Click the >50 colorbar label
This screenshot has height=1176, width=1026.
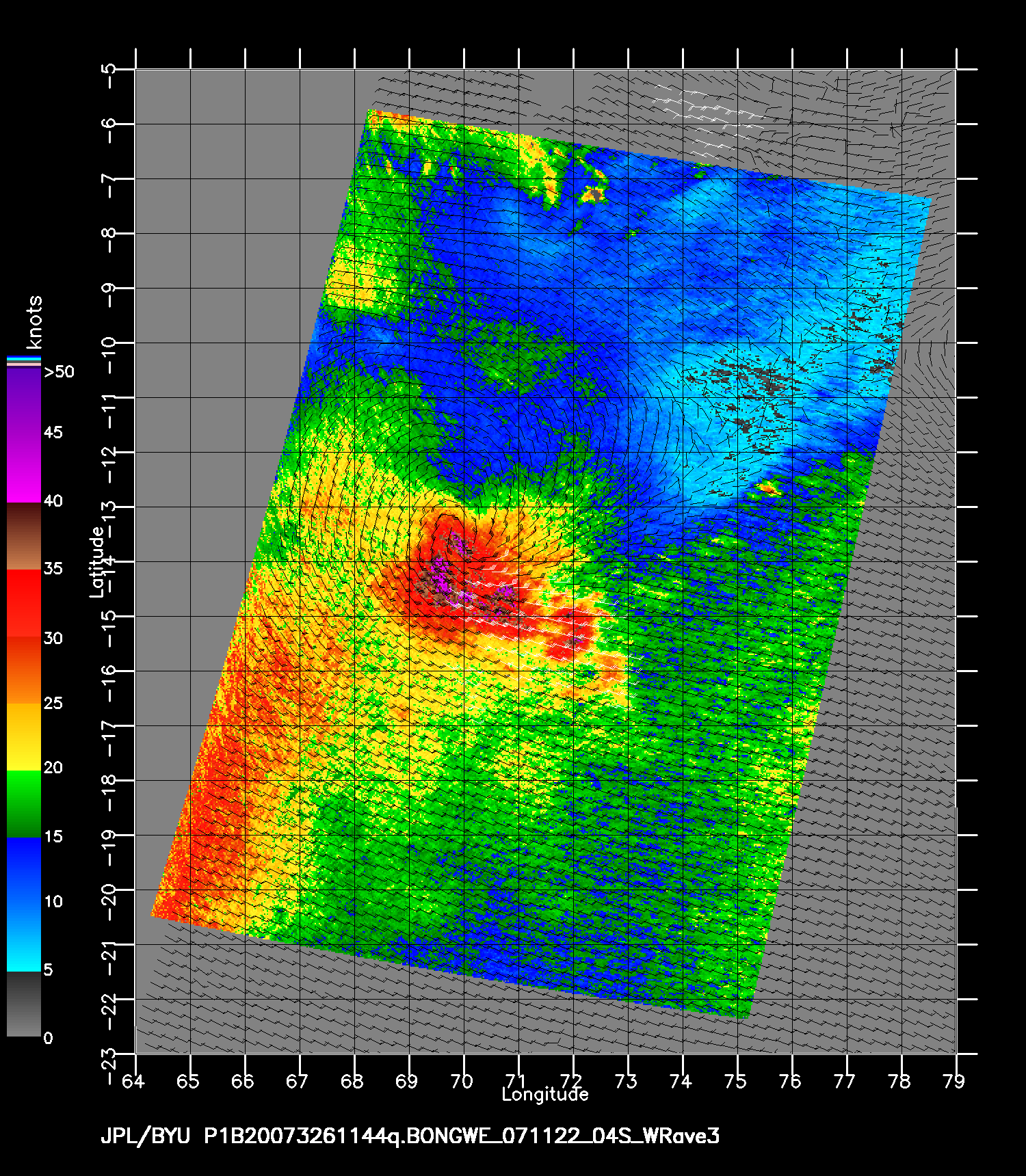click(59, 372)
